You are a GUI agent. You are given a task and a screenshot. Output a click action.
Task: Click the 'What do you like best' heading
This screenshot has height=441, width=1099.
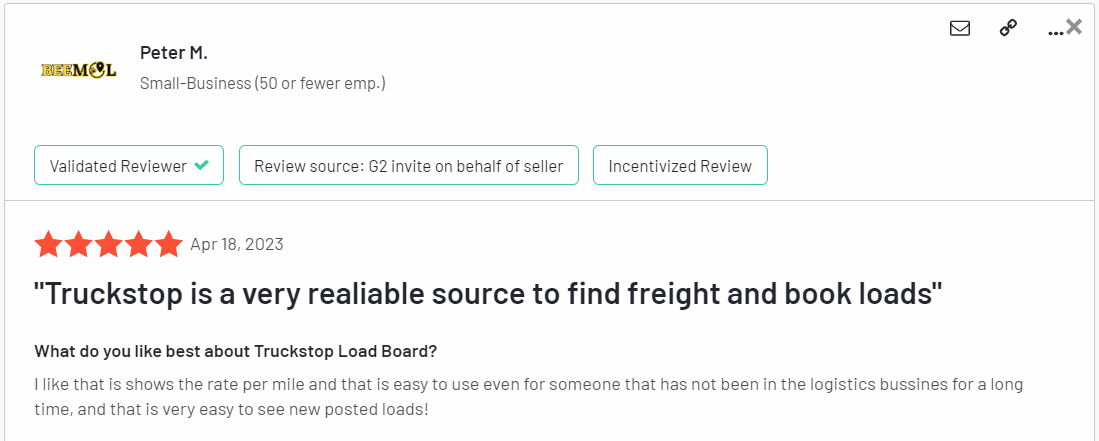click(236, 351)
